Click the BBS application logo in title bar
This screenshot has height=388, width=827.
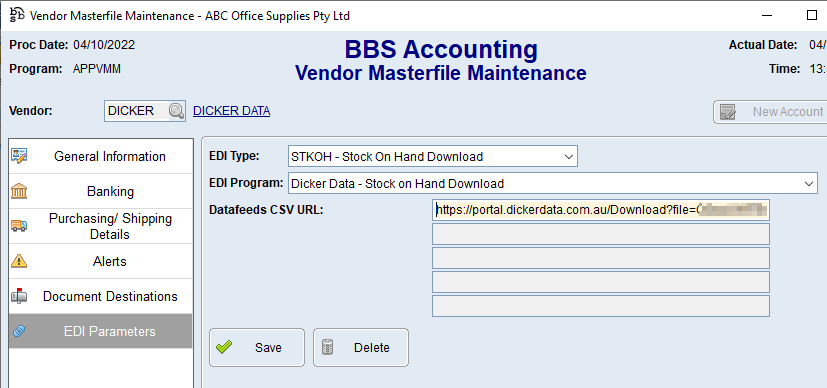click(x=17, y=15)
